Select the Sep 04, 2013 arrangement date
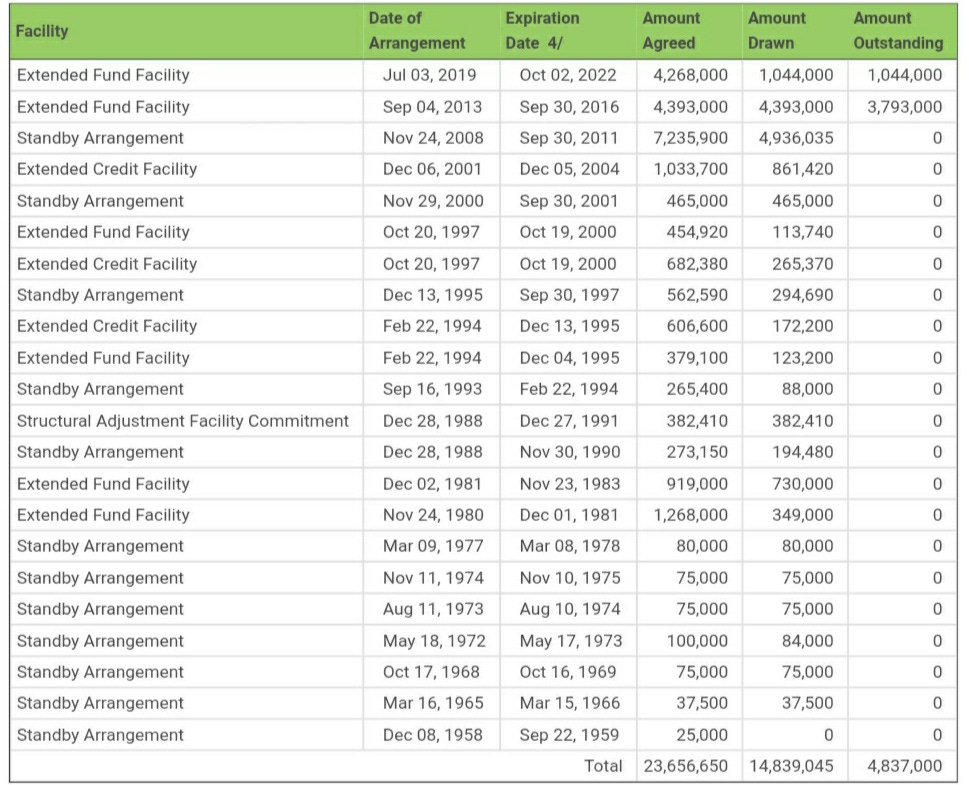 pos(432,107)
